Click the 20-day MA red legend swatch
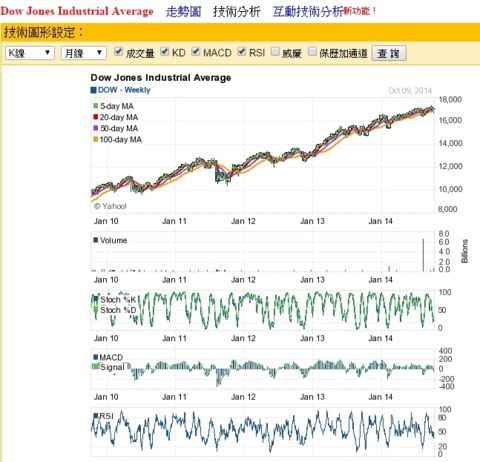 96,117
